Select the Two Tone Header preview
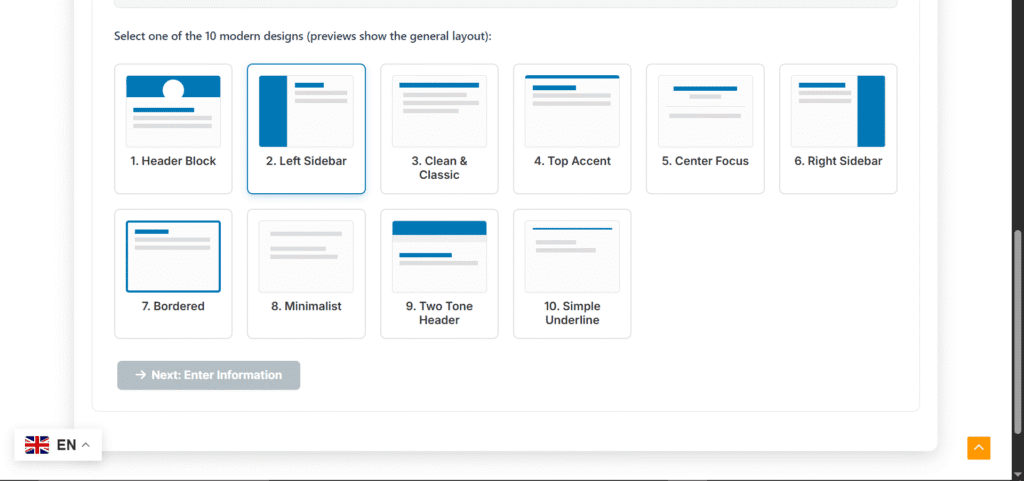This screenshot has width=1024, height=481. coord(439,256)
